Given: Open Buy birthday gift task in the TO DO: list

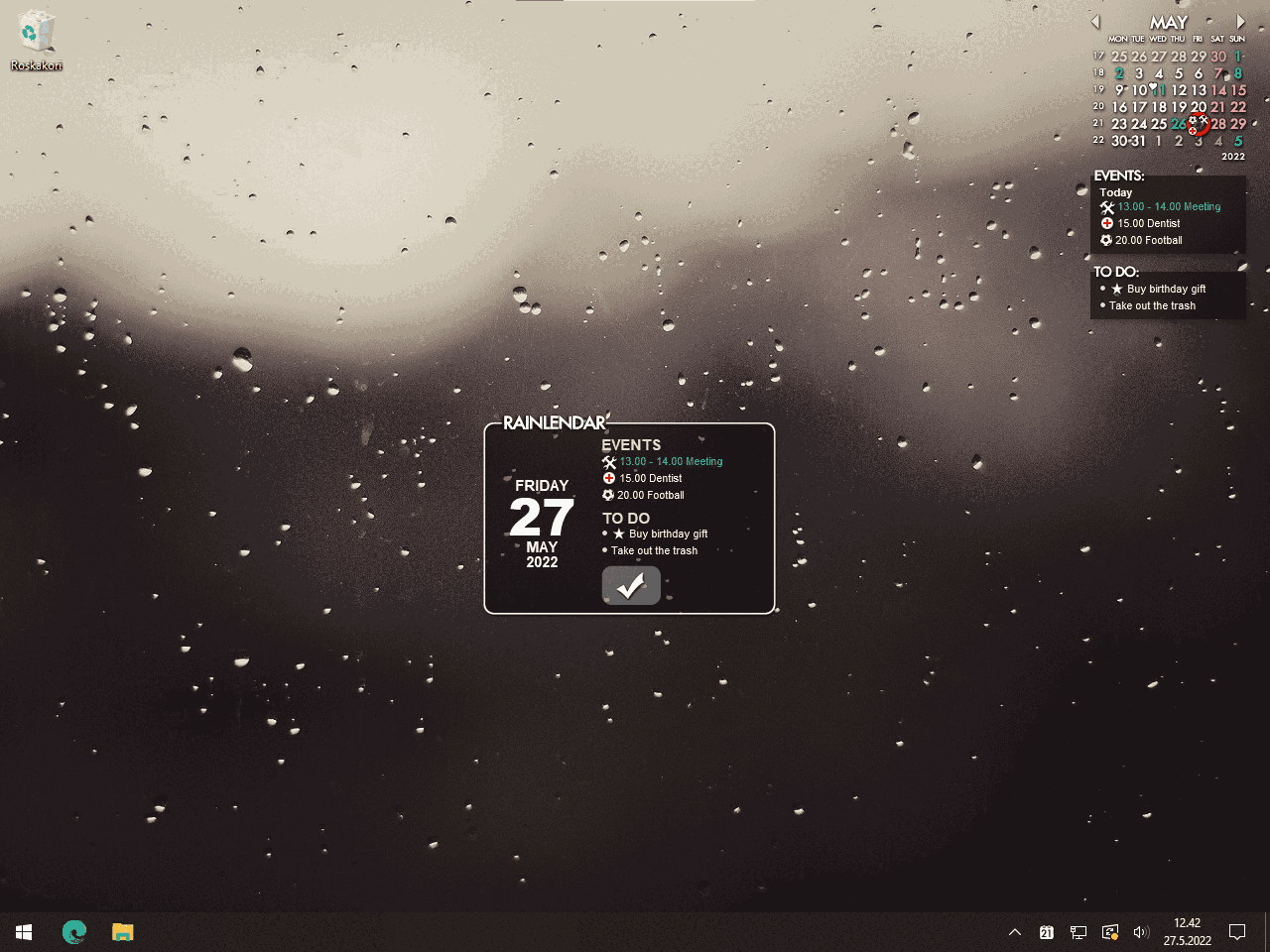Looking at the screenshot, I should click(1167, 290).
